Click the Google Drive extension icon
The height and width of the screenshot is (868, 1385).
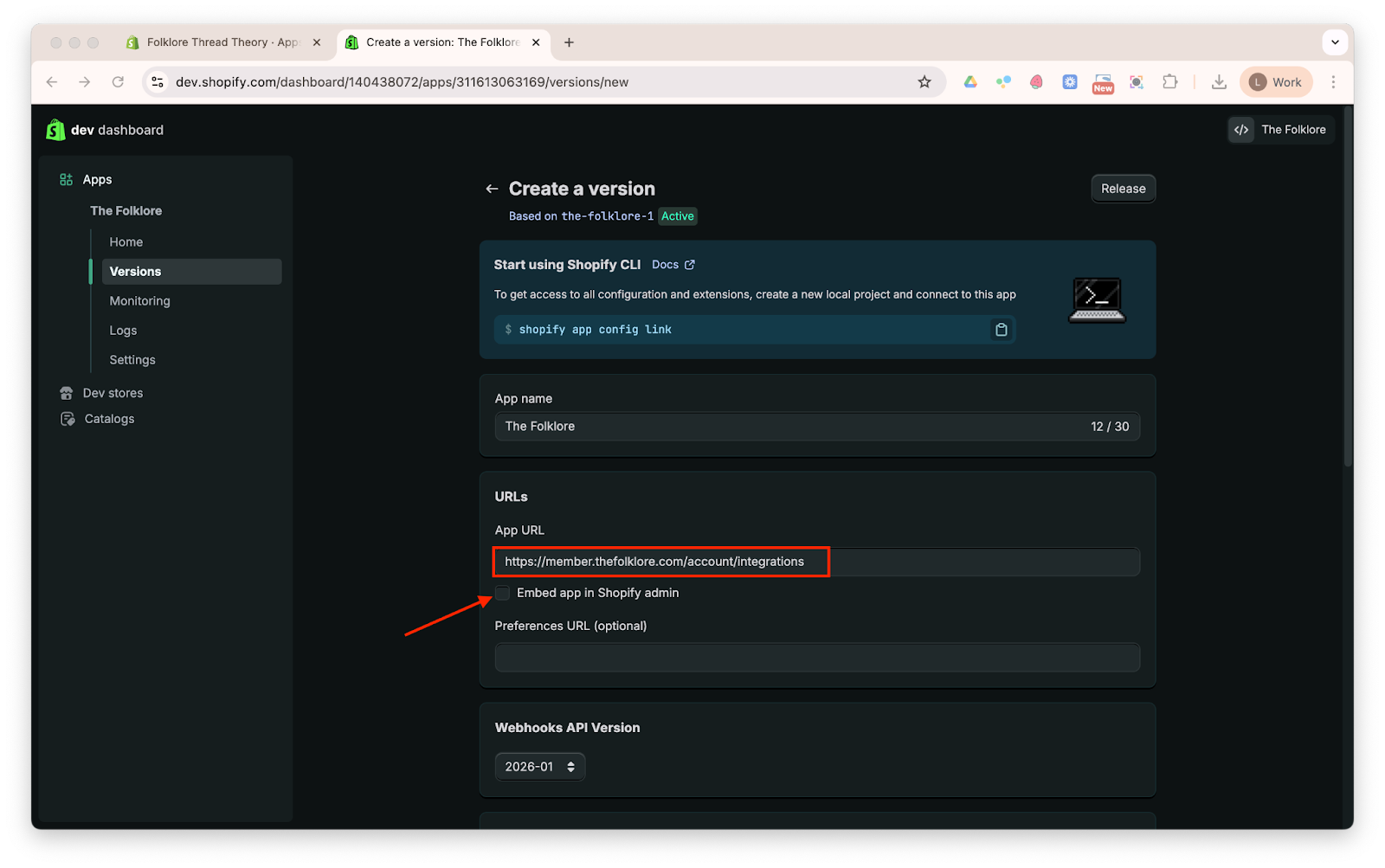(970, 82)
